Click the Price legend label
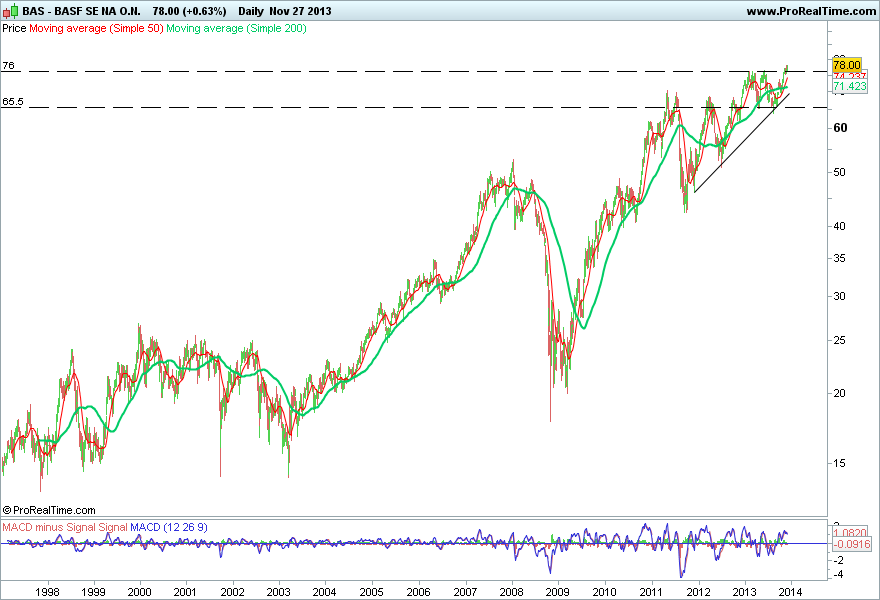880x600 pixels. click(14, 28)
